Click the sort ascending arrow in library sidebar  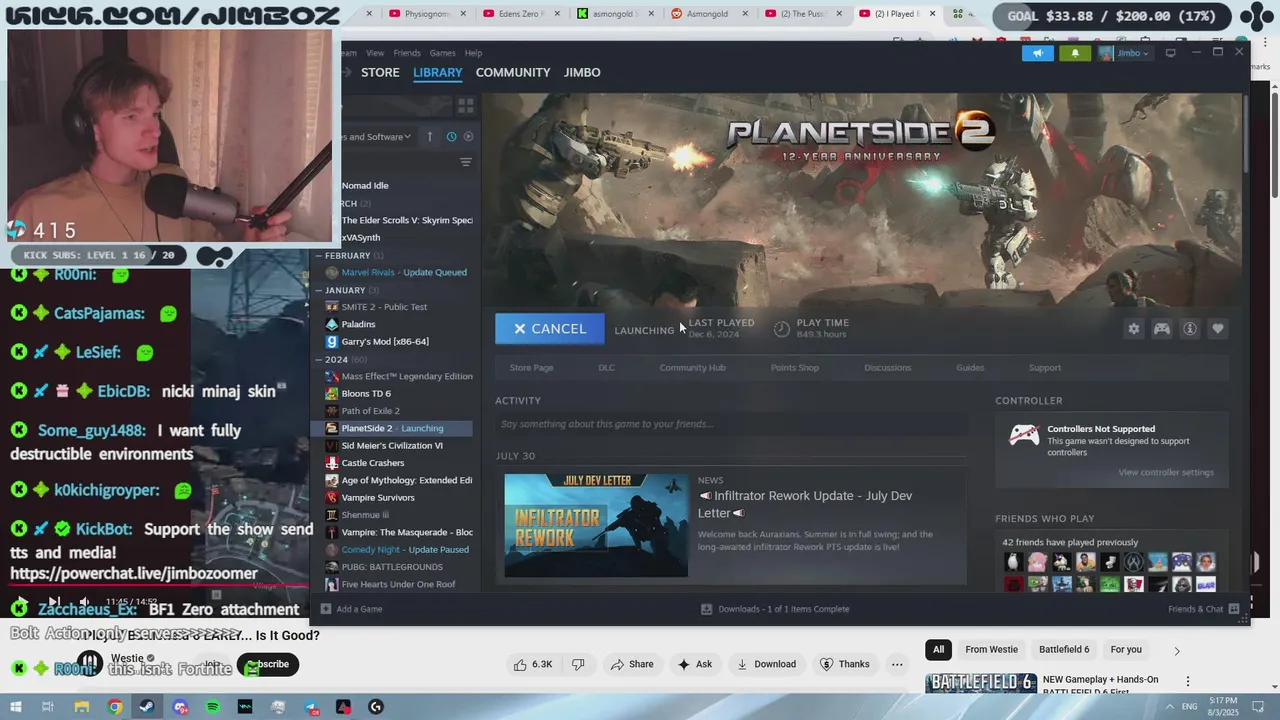[x=430, y=137]
